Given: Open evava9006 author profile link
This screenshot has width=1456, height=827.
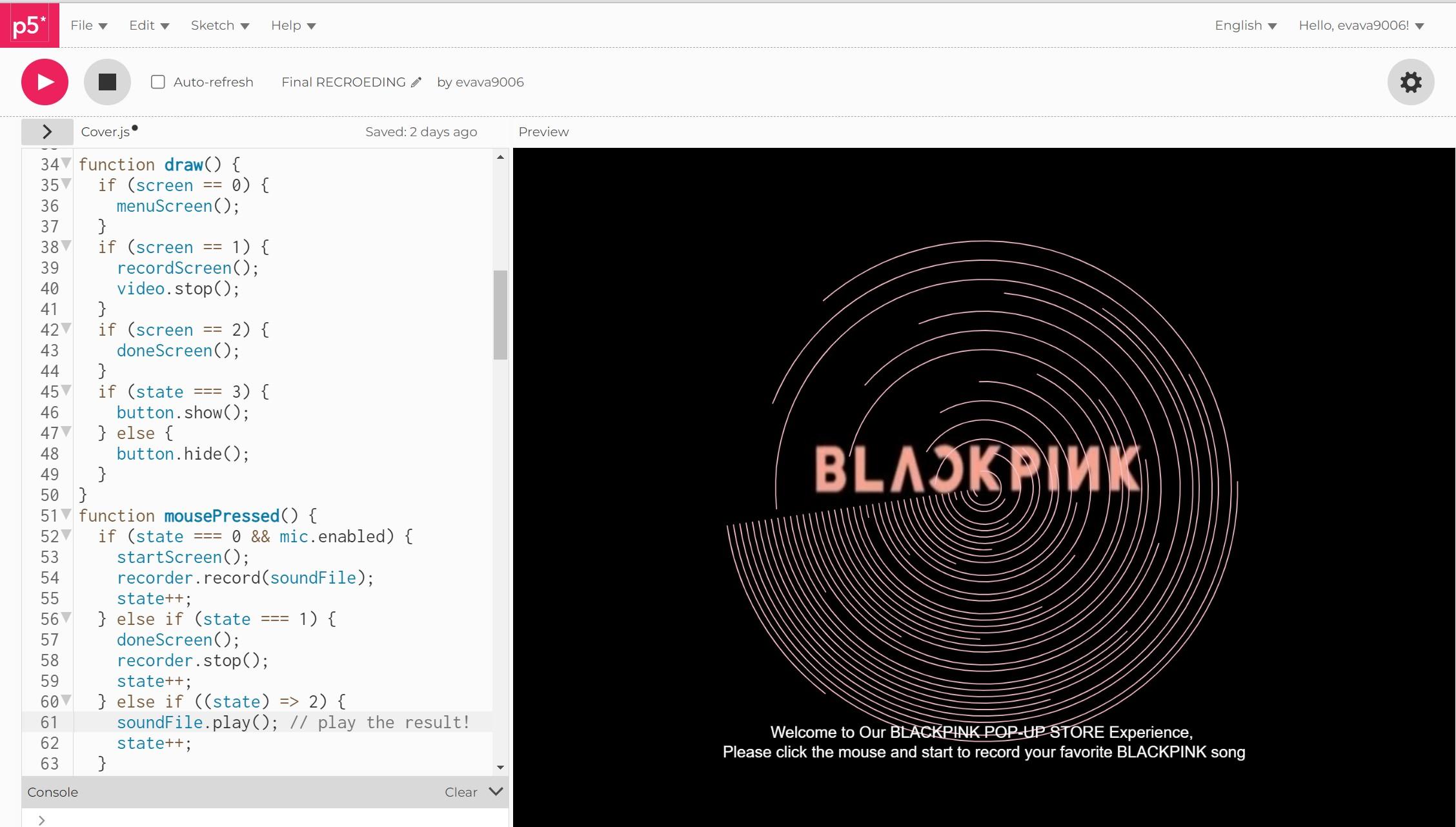Looking at the screenshot, I should tap(489, 82).
